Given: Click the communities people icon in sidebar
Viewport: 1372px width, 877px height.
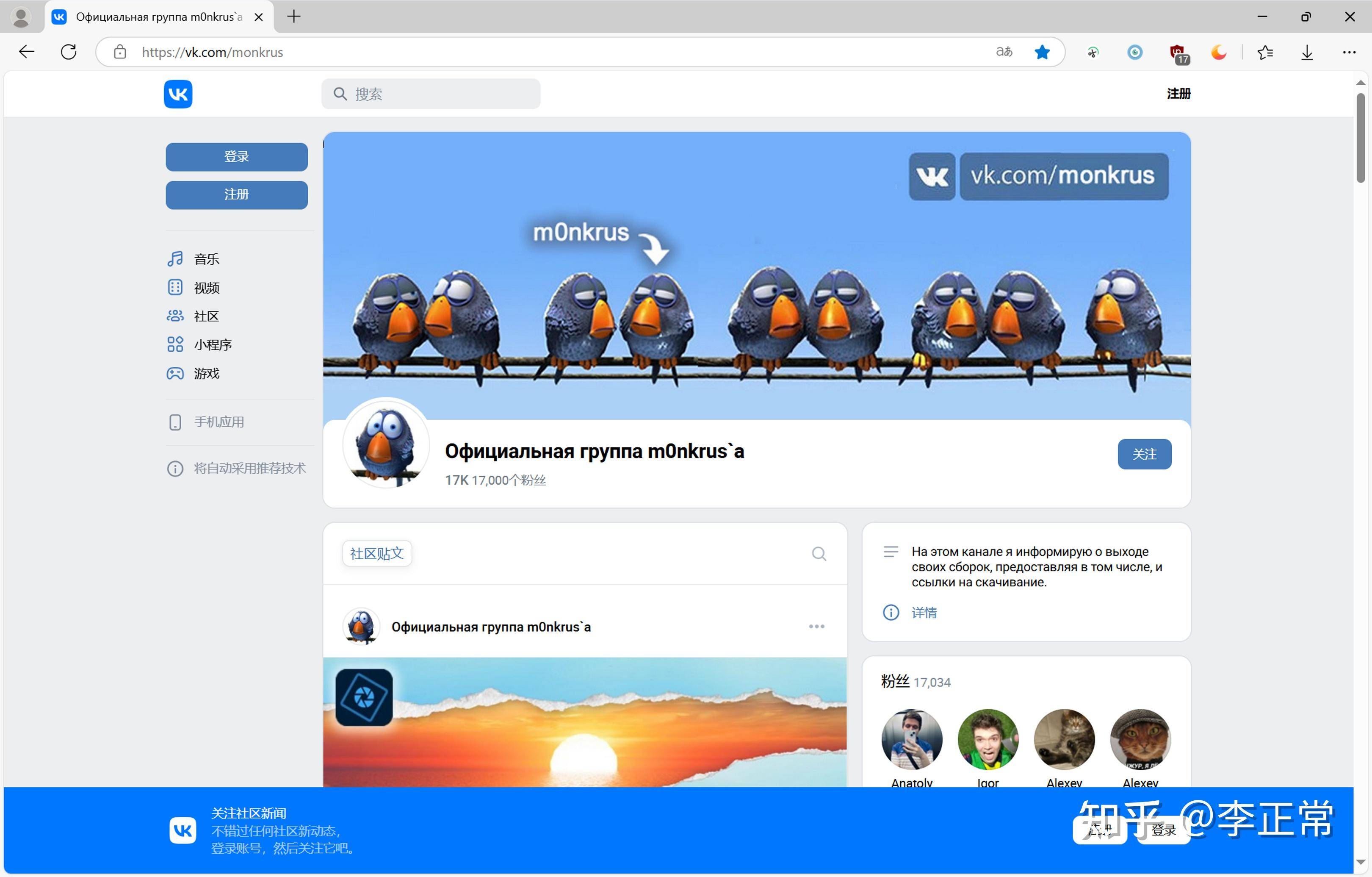Looking at the screenshot, I should 175,315.
